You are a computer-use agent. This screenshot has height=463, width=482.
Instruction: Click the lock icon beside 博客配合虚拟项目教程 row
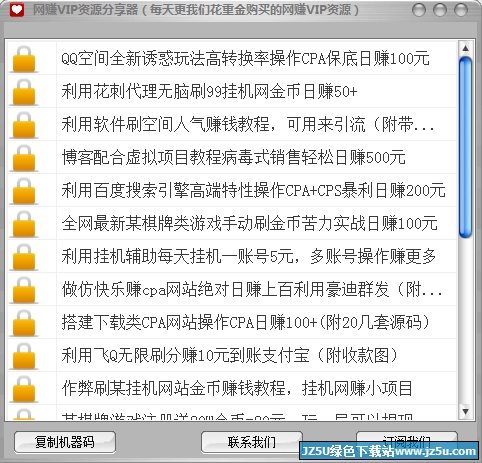(24, 158)
